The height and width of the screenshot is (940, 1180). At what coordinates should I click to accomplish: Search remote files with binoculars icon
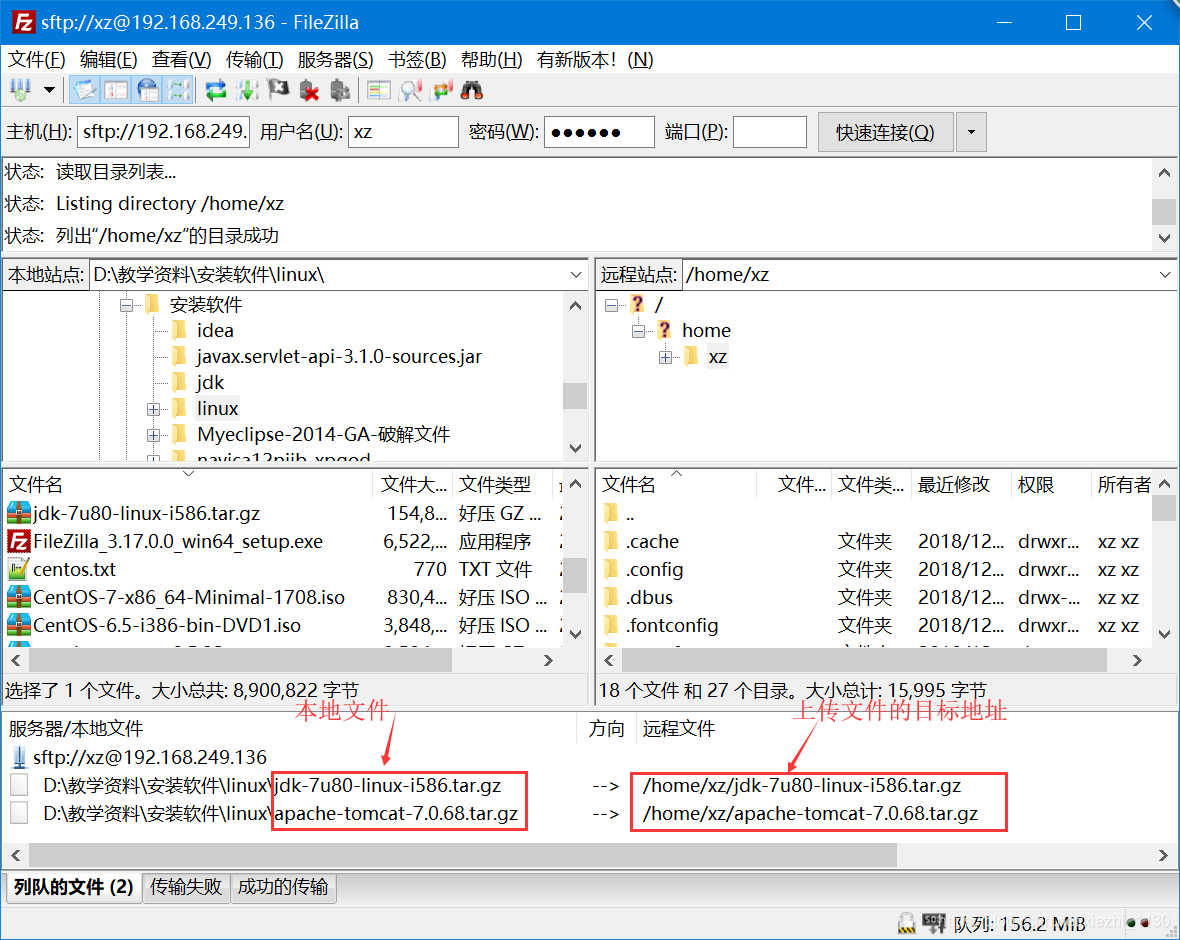point(472,90)
